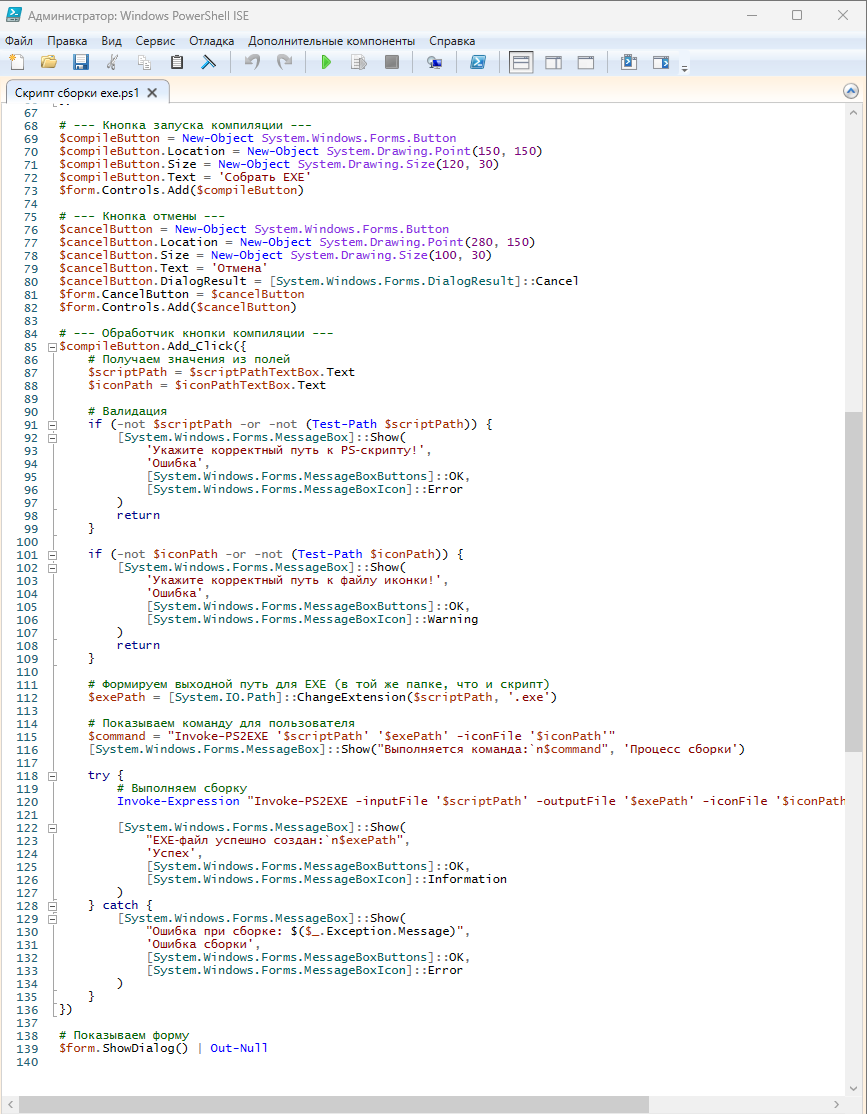
Task: Click the comment '# --- Кнопка отмены ---'
Action: (x=142, y=216)
